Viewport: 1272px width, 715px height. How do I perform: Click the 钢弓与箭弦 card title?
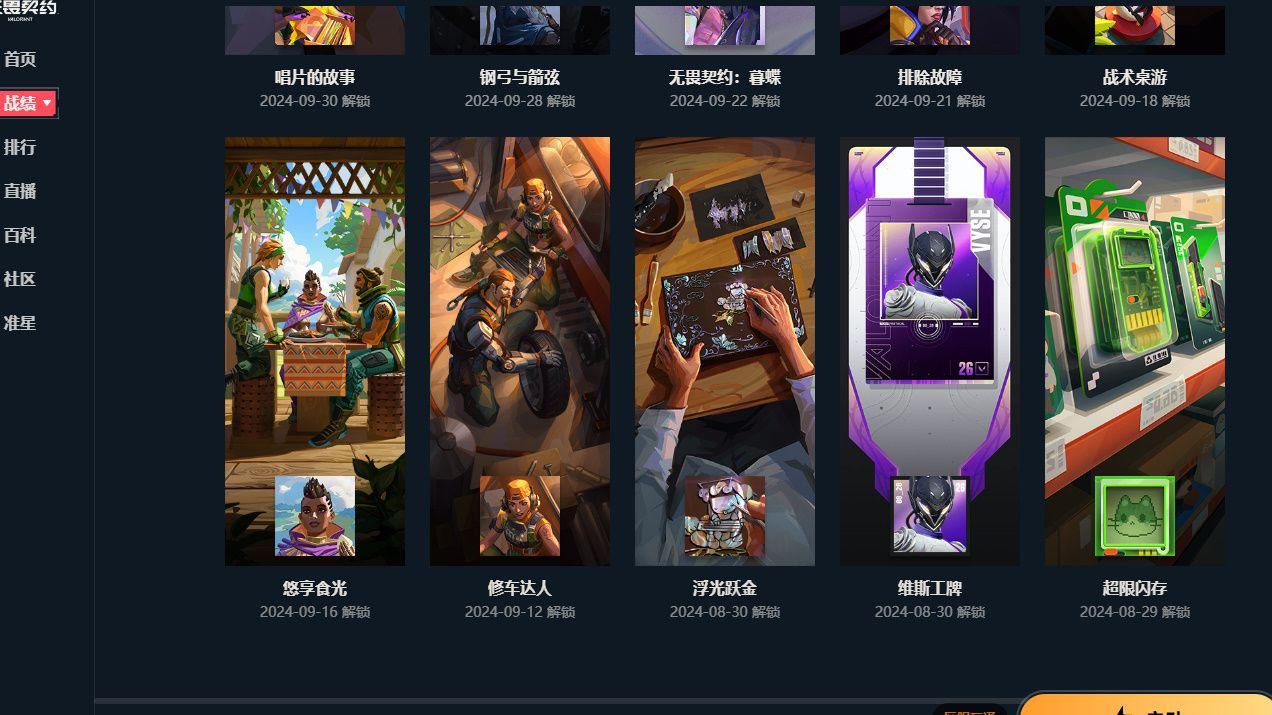[x=520, y=77]
